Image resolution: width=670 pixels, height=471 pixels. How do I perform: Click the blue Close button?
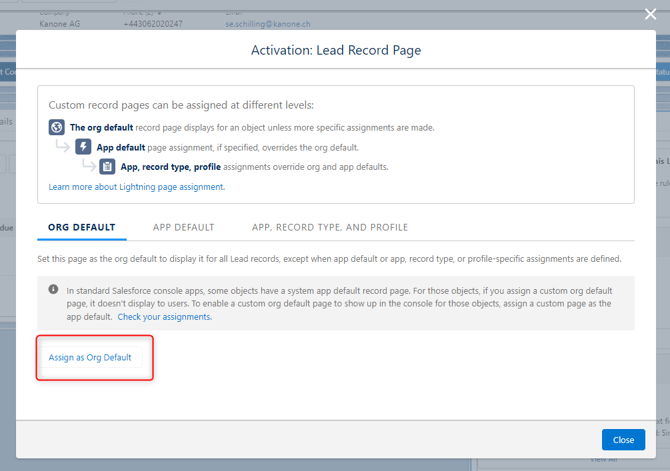[x=623, y=440]
